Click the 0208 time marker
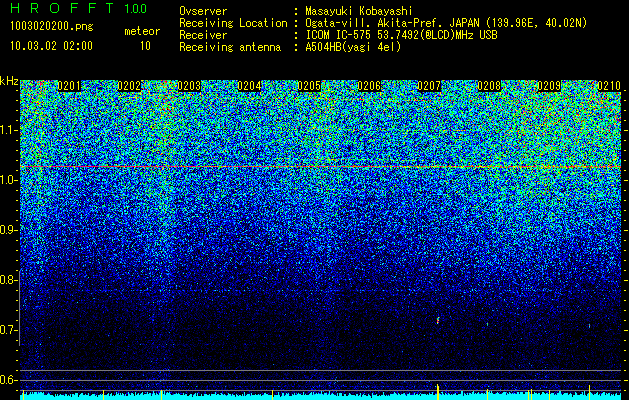 [489, 86]
